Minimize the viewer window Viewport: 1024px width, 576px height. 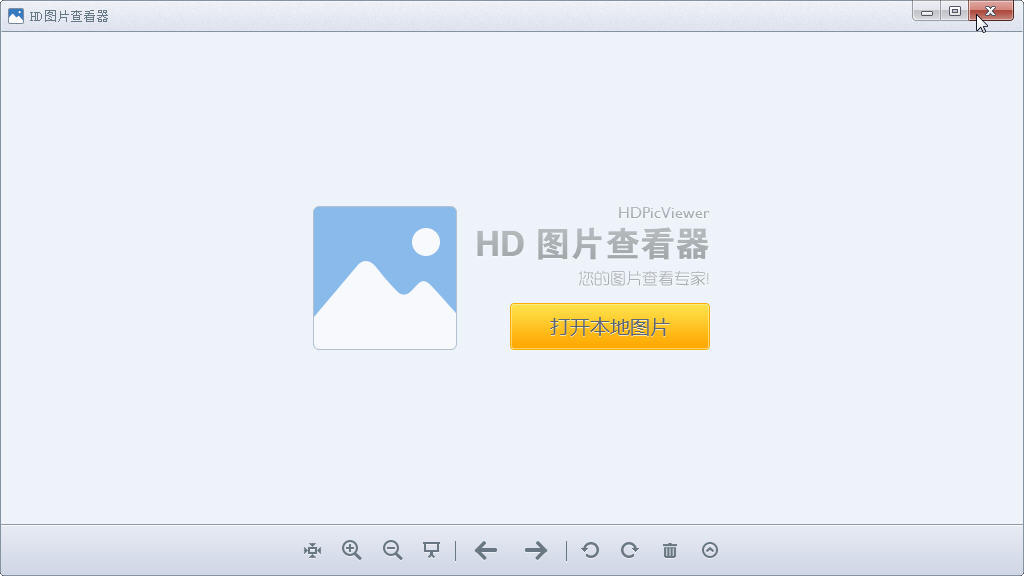click(926, 11)
